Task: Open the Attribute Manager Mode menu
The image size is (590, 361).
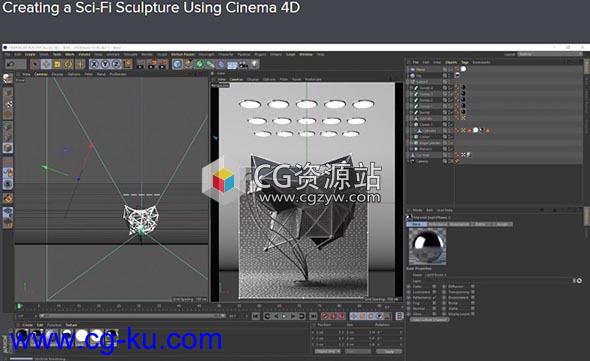Action: (417, 210)
